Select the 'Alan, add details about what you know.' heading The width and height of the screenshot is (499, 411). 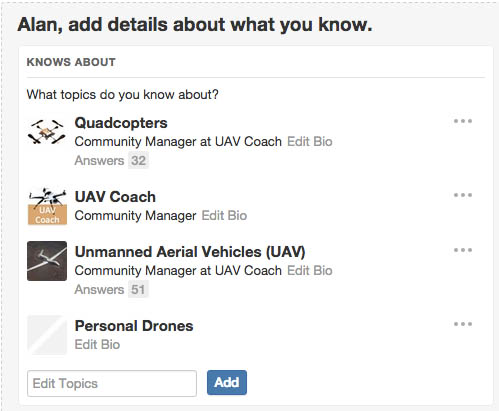click(x=195, y=25)
